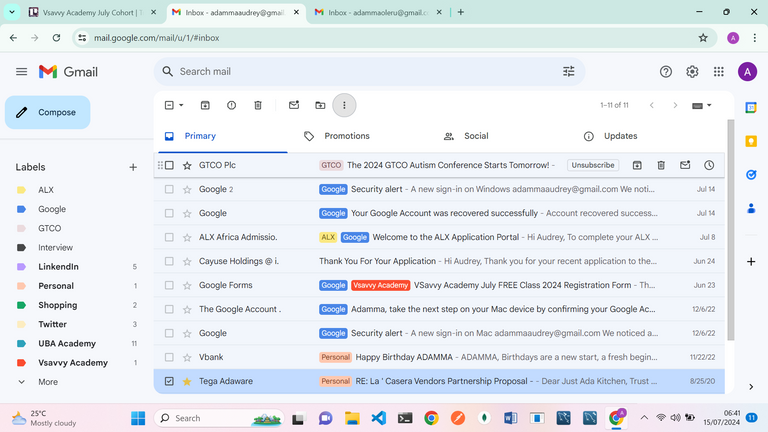Delete the GTCO Plc email via row trash icon

coord(661,166)
